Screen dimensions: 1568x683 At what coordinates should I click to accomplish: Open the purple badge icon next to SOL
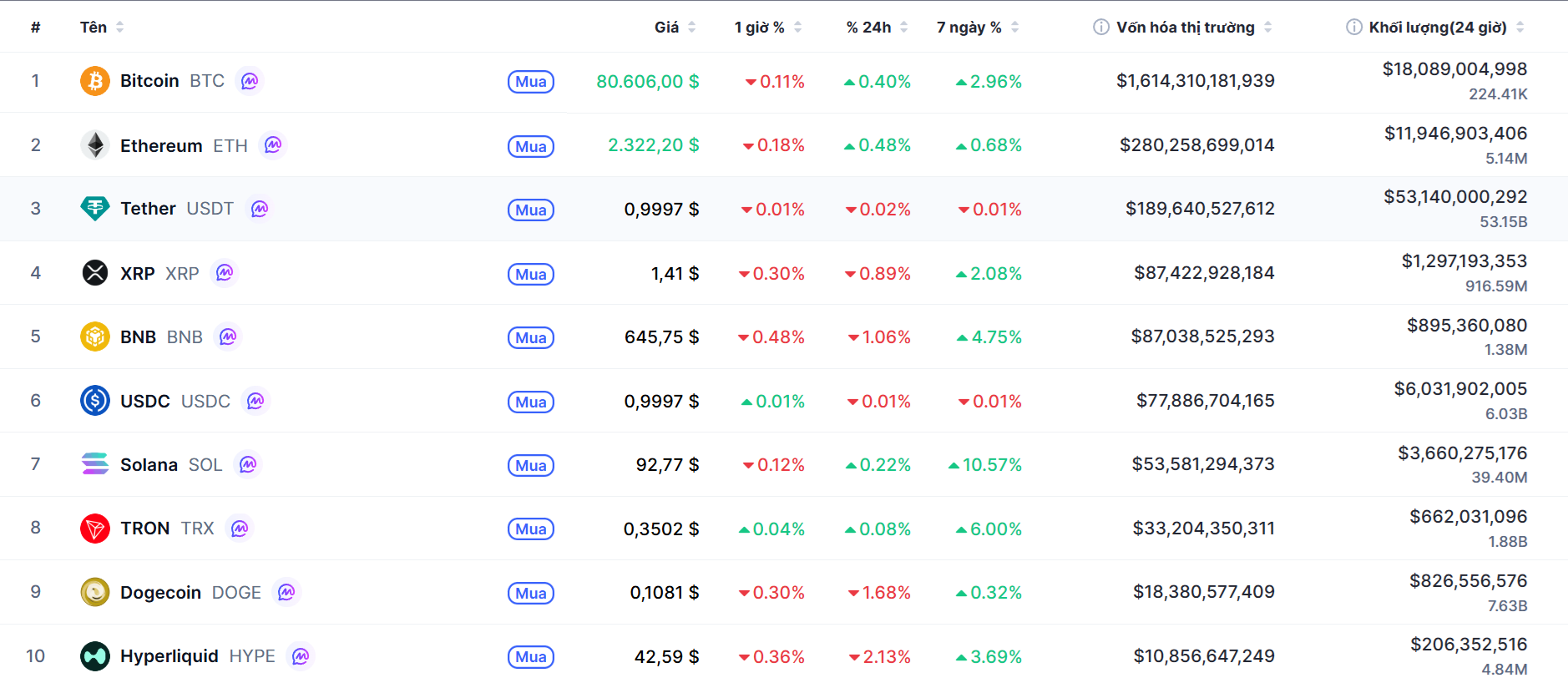248,464
